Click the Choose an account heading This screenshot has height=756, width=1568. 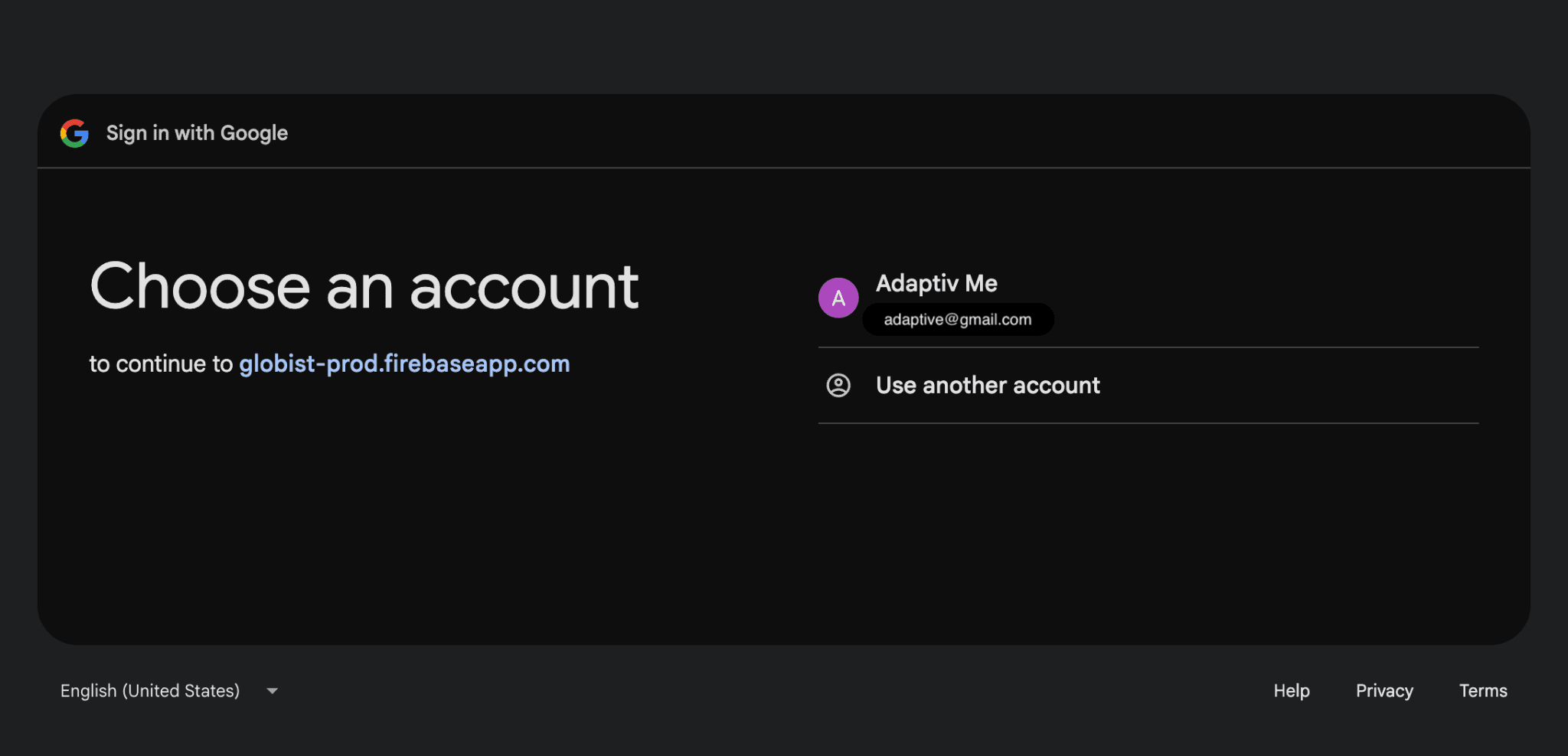[x=364, y=286]
